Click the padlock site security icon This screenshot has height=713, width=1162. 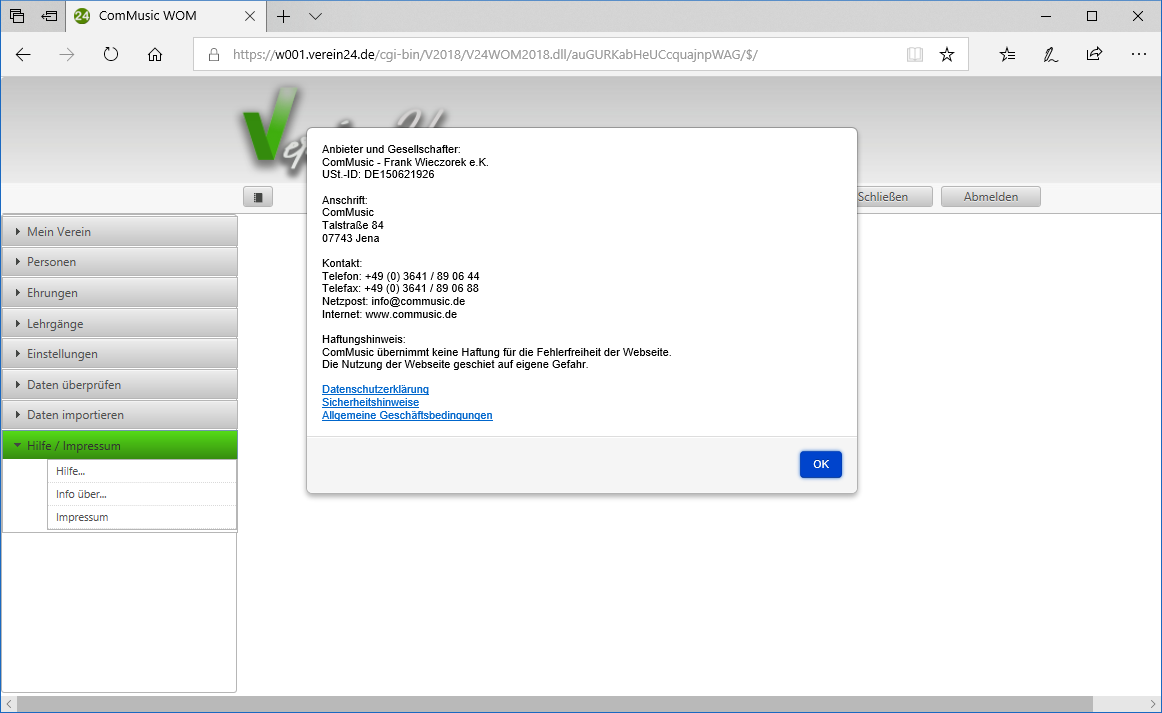[213, 54]
